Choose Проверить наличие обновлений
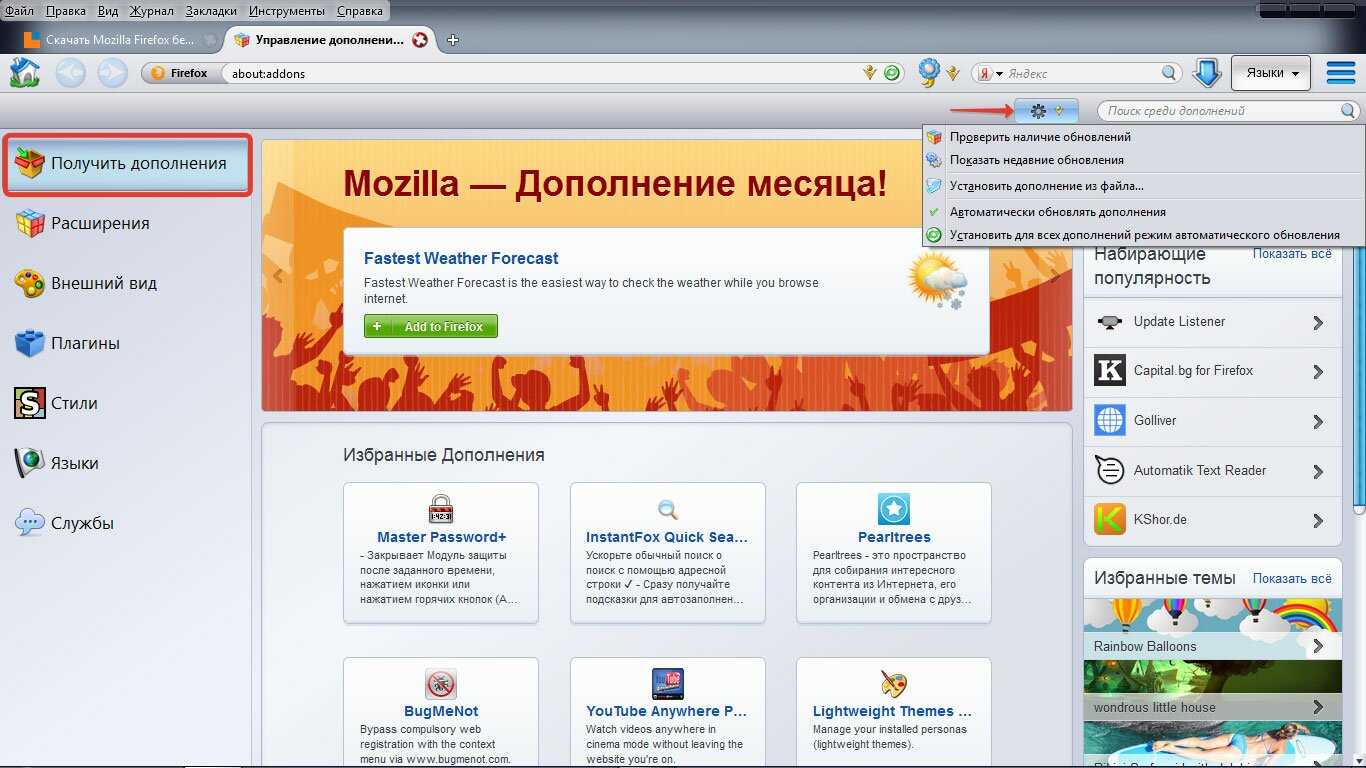Viewport: 1366px width, 768px height. [x=1143, y=137]
